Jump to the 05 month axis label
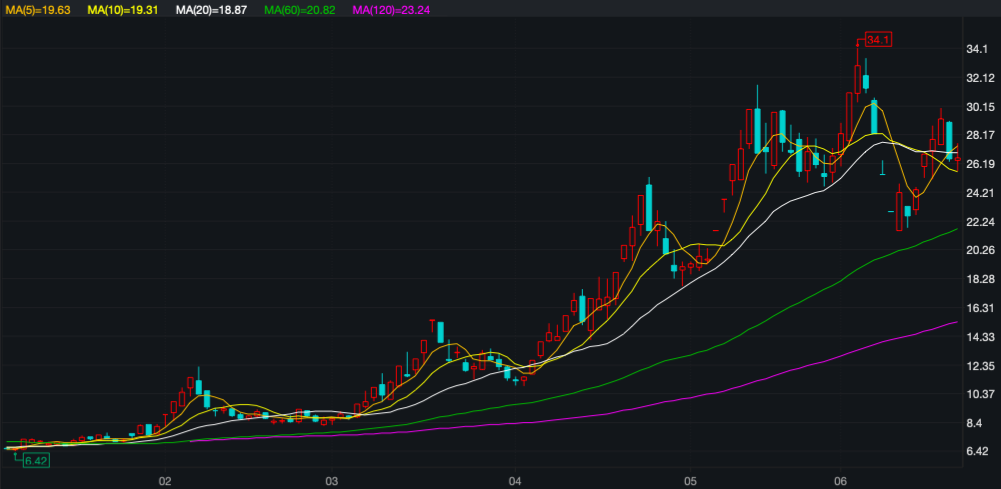 tap(689, 479)
